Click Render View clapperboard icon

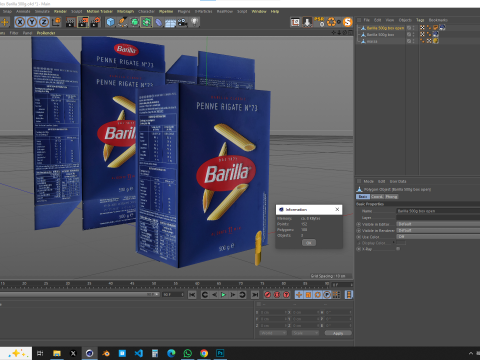[x=71, y=22]
